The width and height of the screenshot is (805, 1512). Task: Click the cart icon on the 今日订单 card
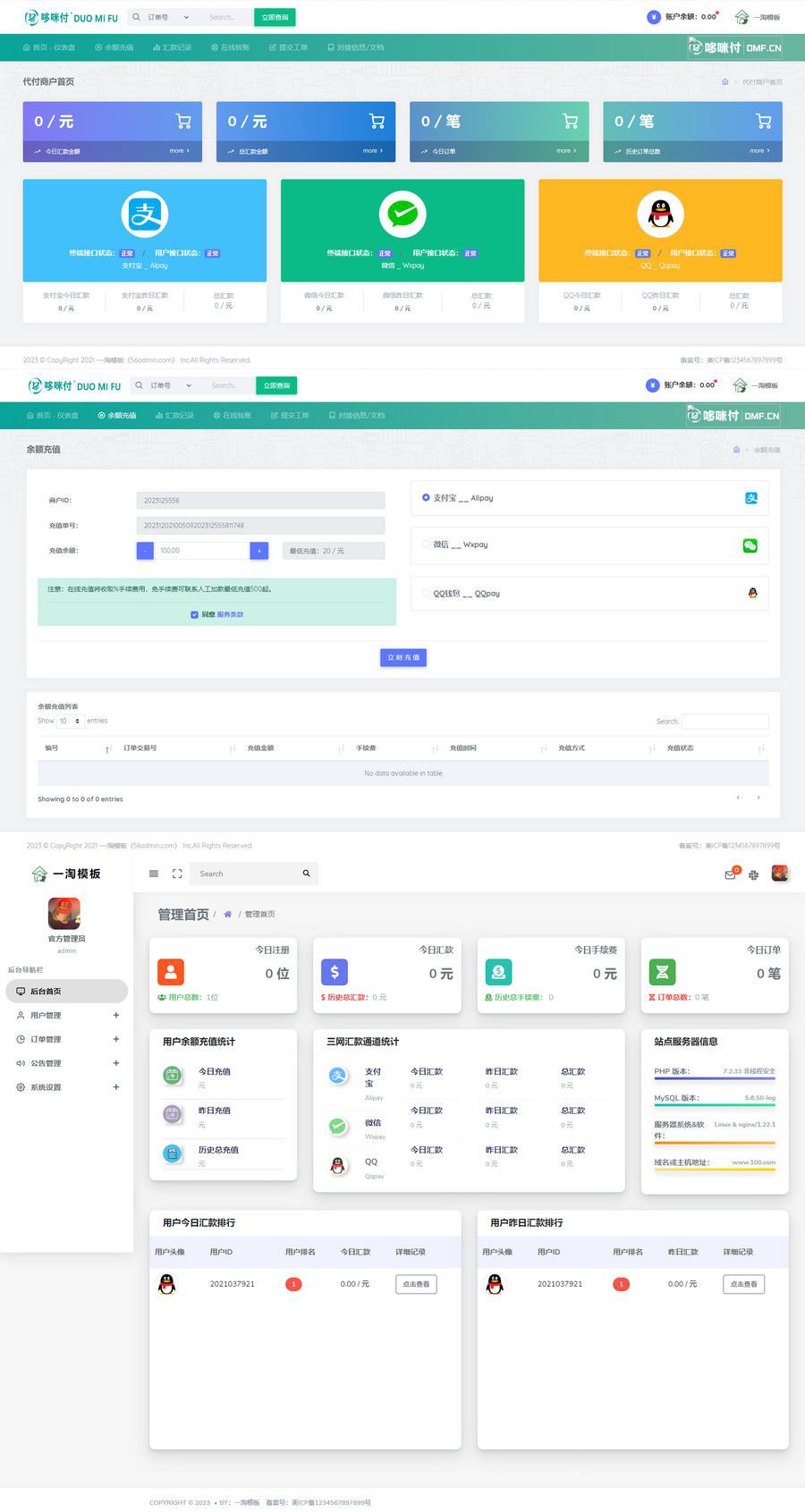(x=570, y=122)
